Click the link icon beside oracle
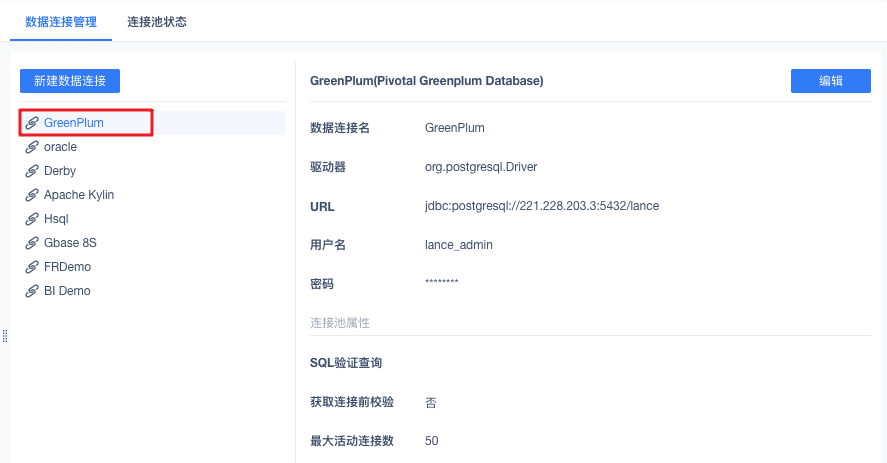The image size is (887, 463). (x=32, y=147)
